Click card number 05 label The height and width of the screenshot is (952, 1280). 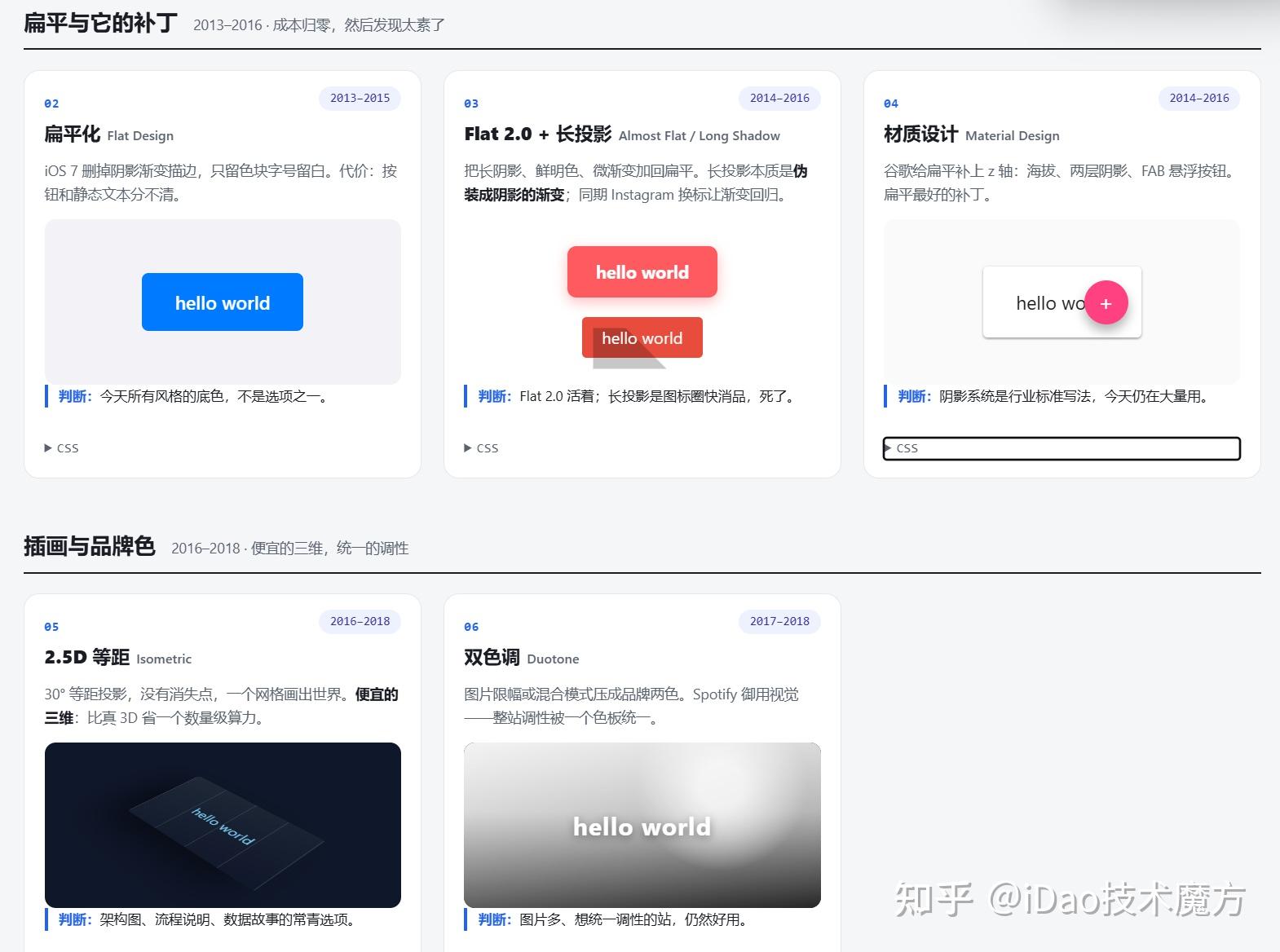[x=51, y=627]
